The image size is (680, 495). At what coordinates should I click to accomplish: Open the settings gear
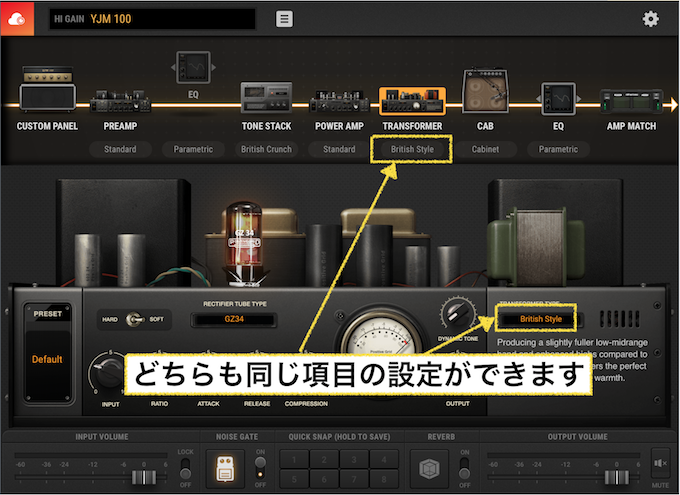pos(650,19)
